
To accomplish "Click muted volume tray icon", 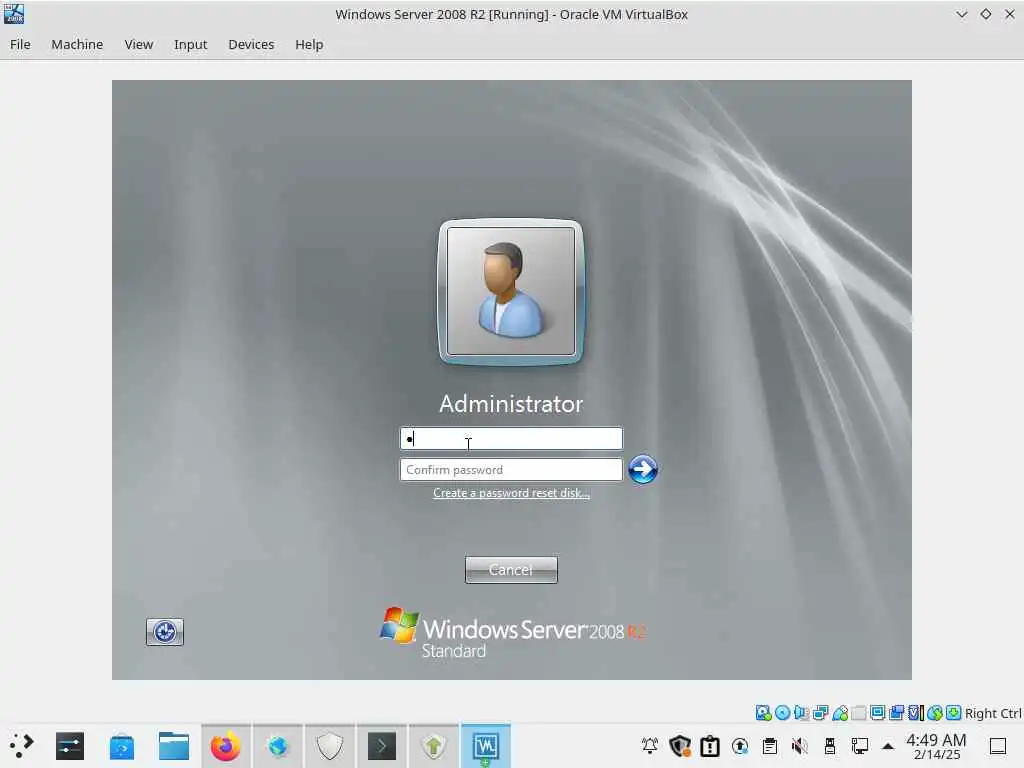I will (x=800, y=745).
